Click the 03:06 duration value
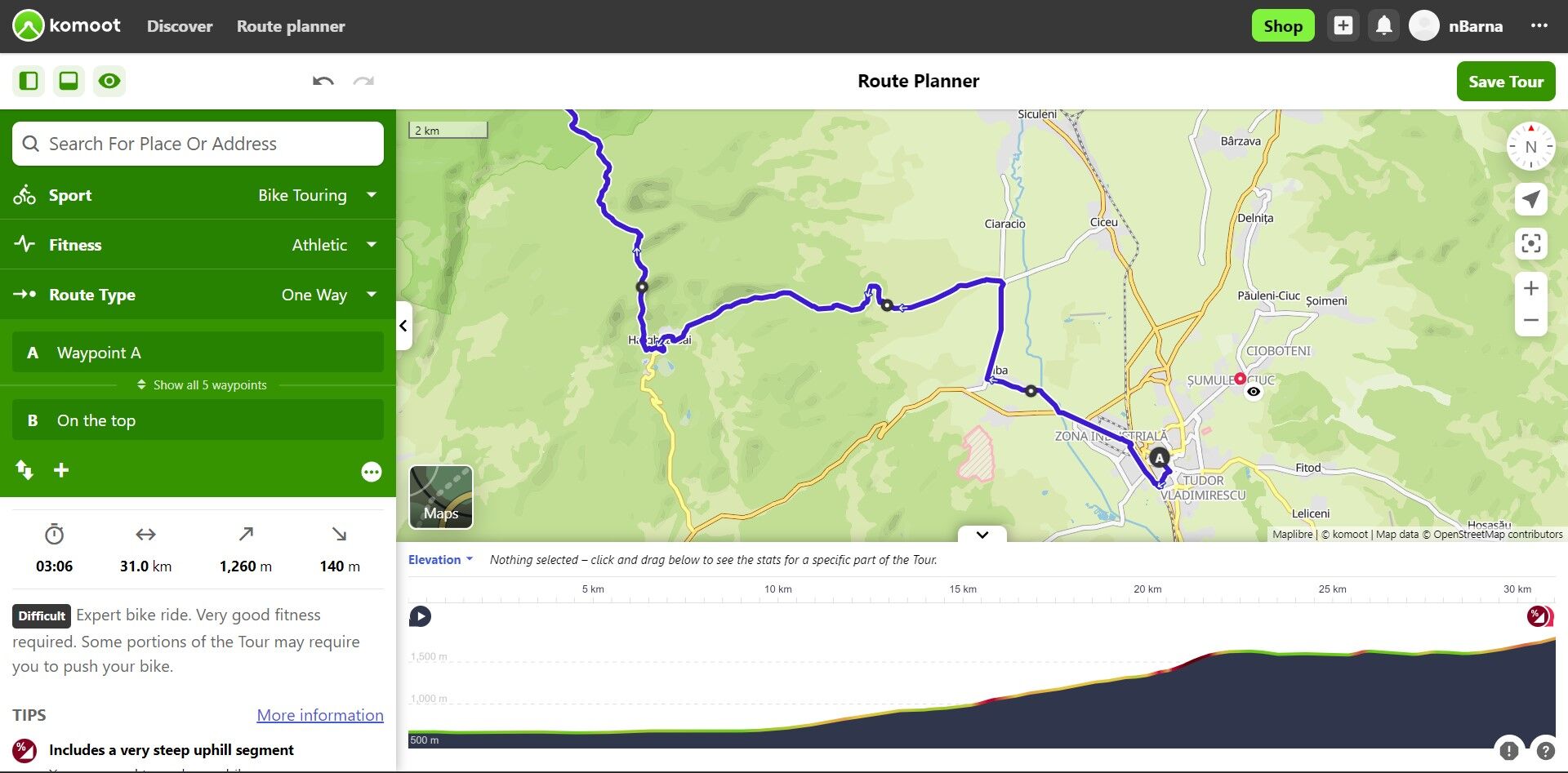Screen dimensions: 1568x773 click(x=54, y=566)
